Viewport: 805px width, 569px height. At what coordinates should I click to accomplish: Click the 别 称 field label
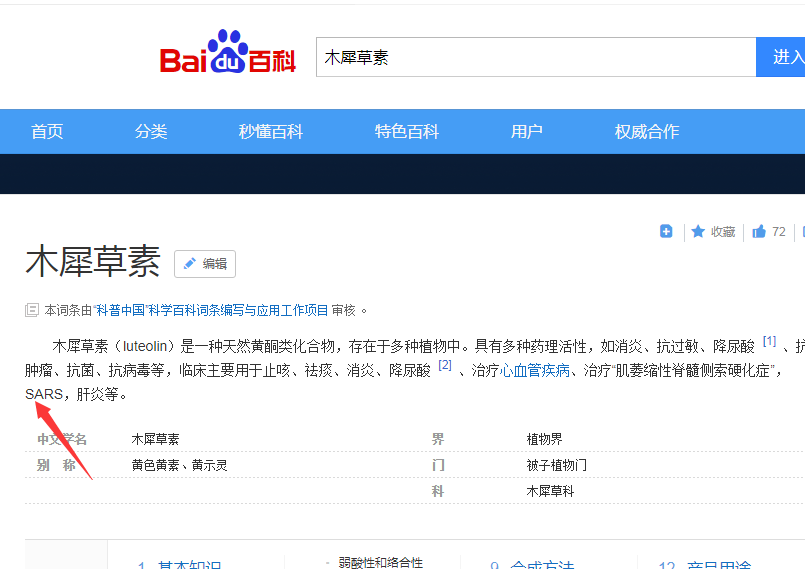point(56,465)
